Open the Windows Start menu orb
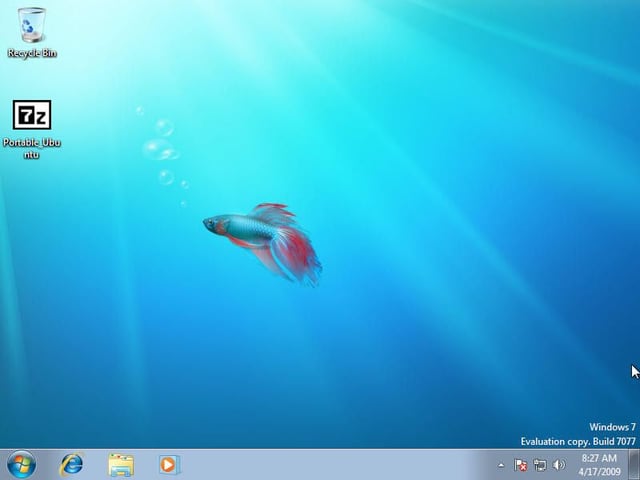The image size is (640, 480). (21, 464)
